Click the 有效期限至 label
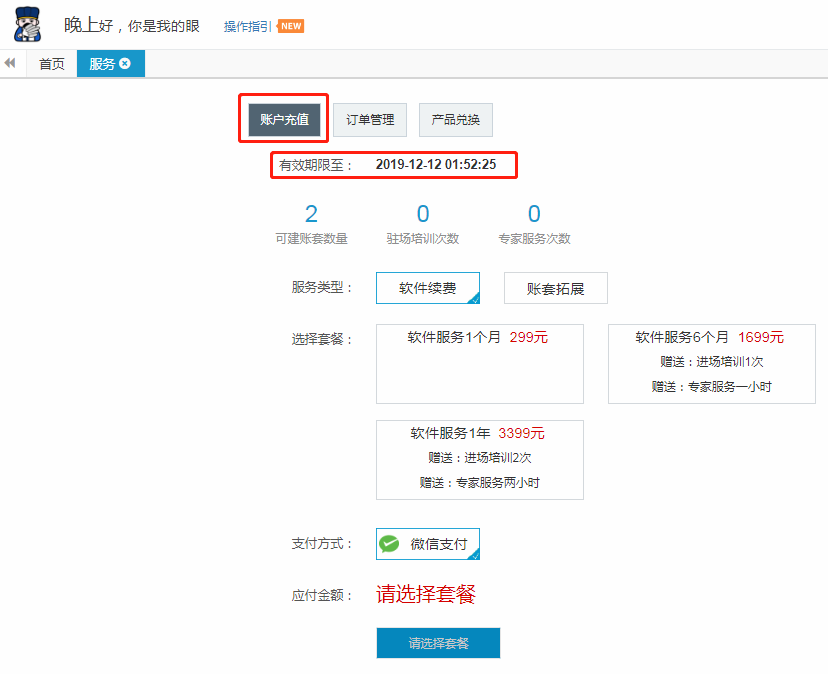This screenshot has width=828, height=674. point(315,165)
